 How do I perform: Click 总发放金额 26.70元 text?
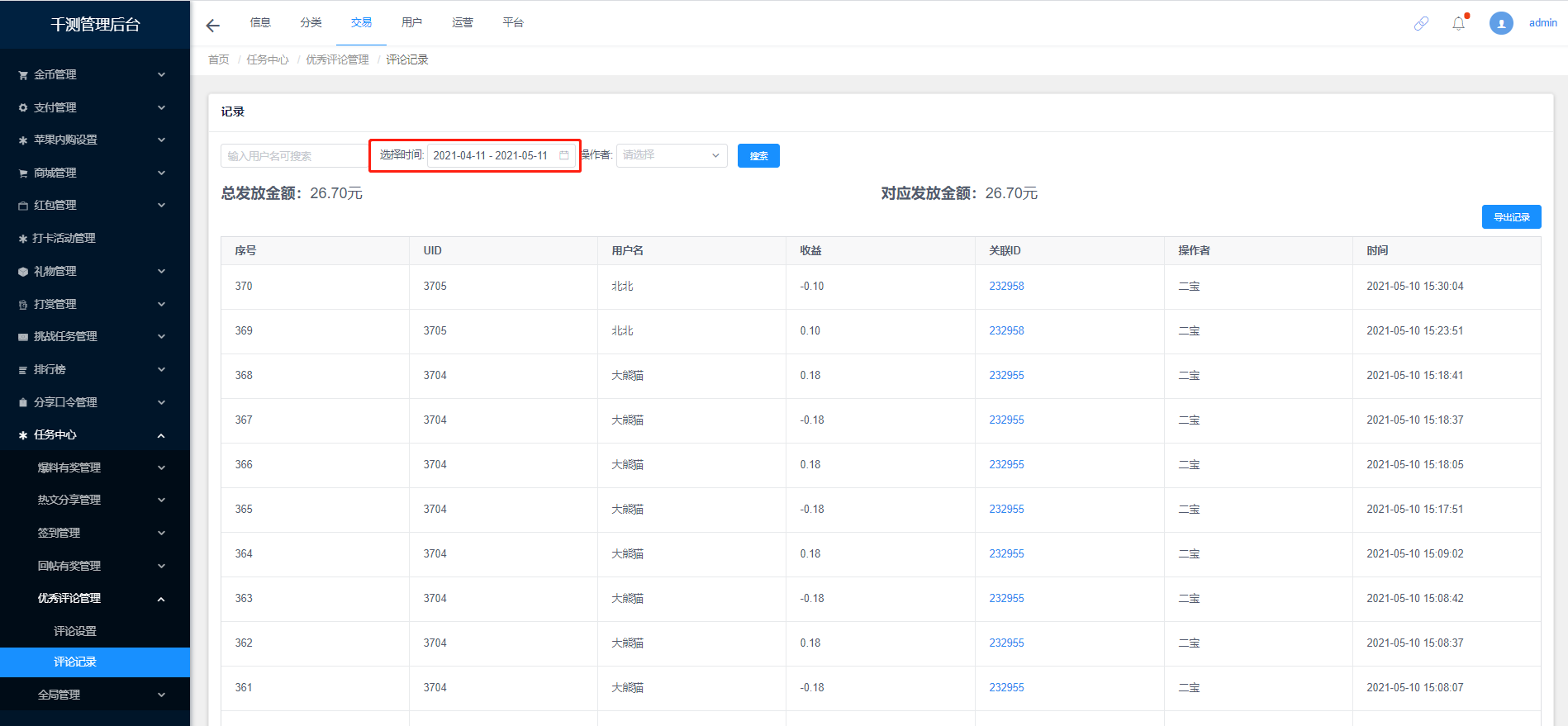point(292,193)
